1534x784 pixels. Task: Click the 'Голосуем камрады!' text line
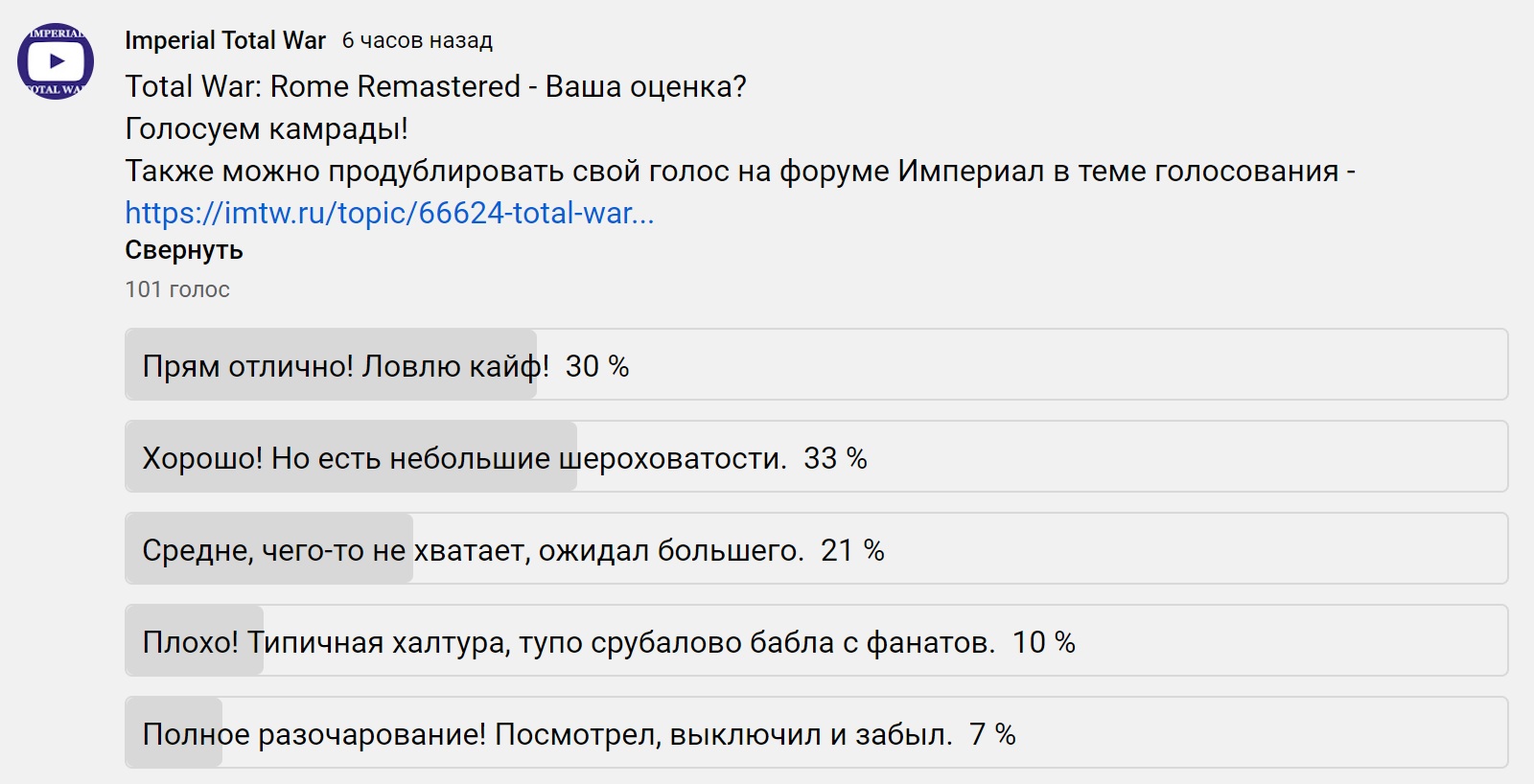[267, 128]
